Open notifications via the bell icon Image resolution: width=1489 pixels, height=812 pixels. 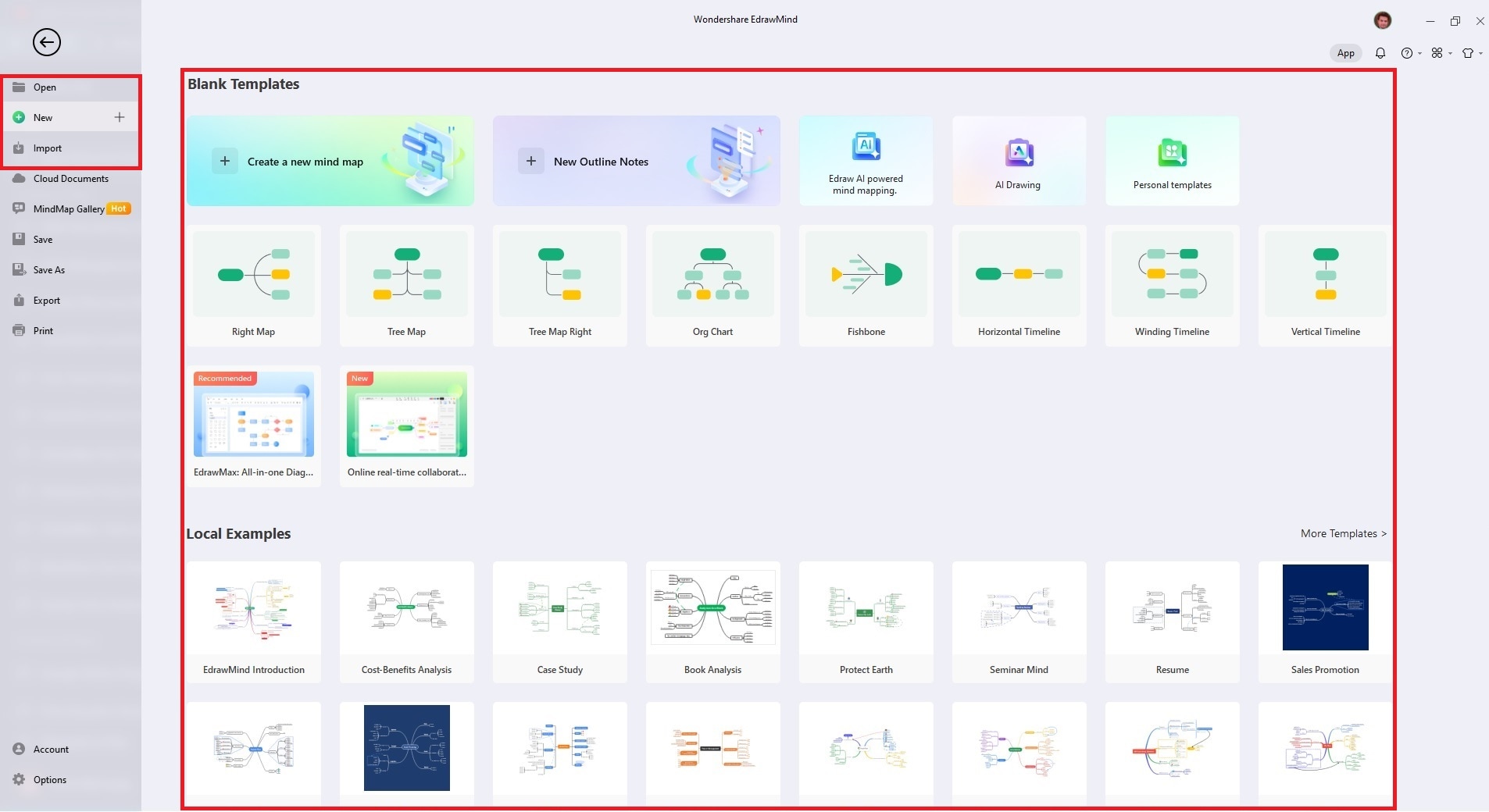pyautogui.click(x=1380, y=53)
